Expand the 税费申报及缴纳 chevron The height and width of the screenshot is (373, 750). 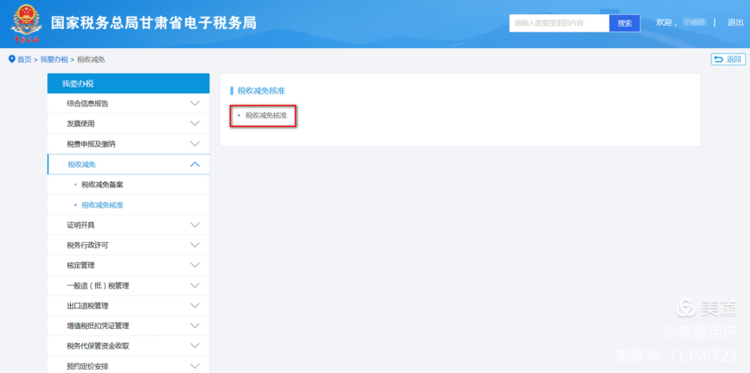pos(195,144)
